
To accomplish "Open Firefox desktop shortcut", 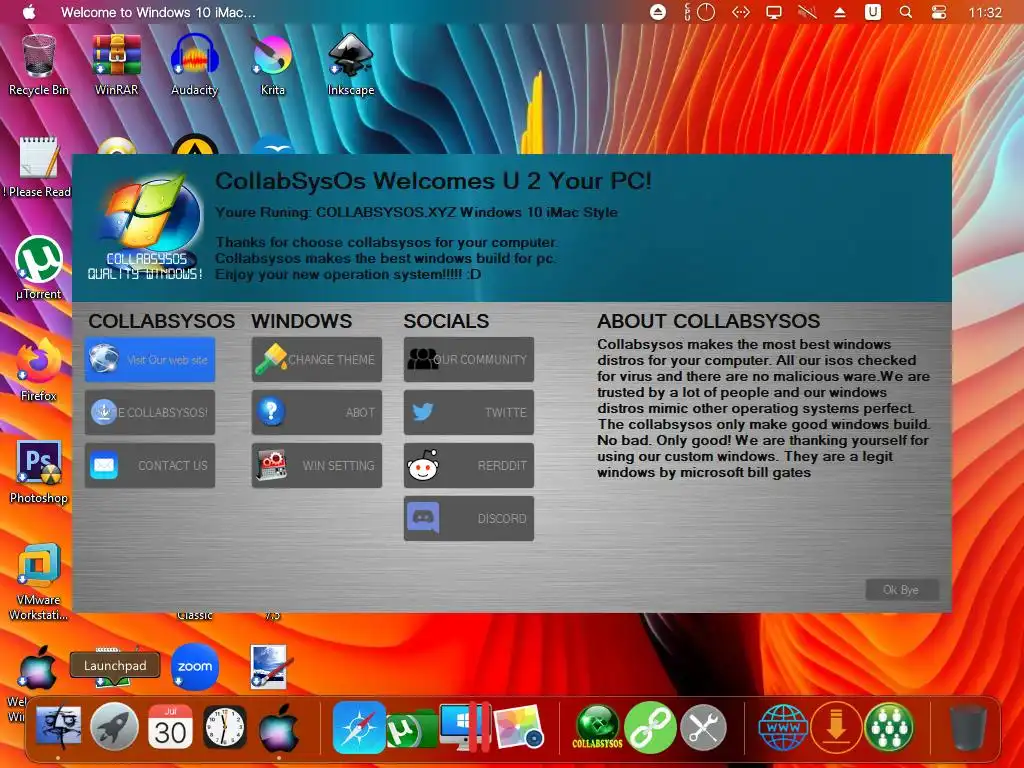I will coord(39,370).
